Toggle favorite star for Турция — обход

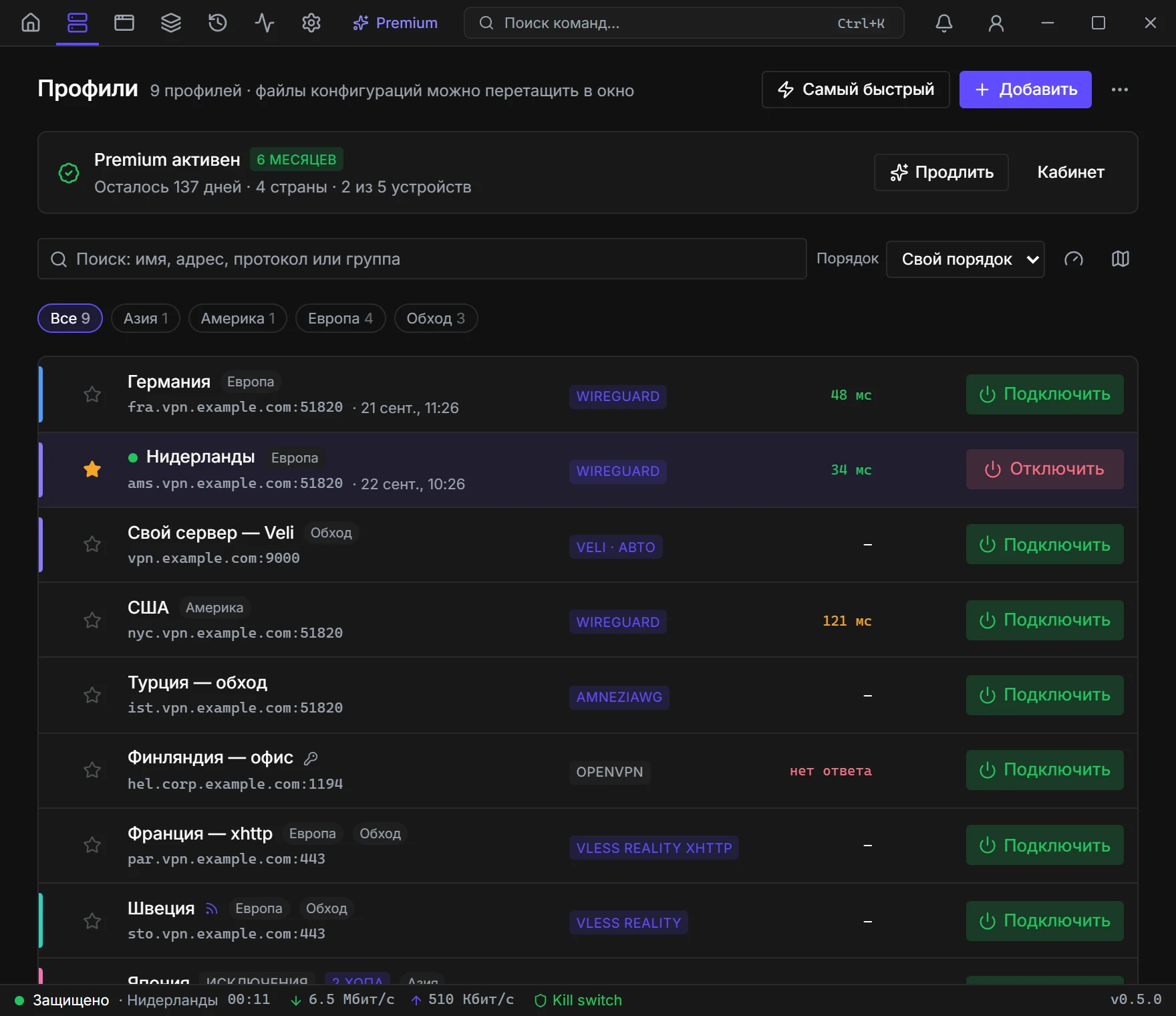[92, 695]
